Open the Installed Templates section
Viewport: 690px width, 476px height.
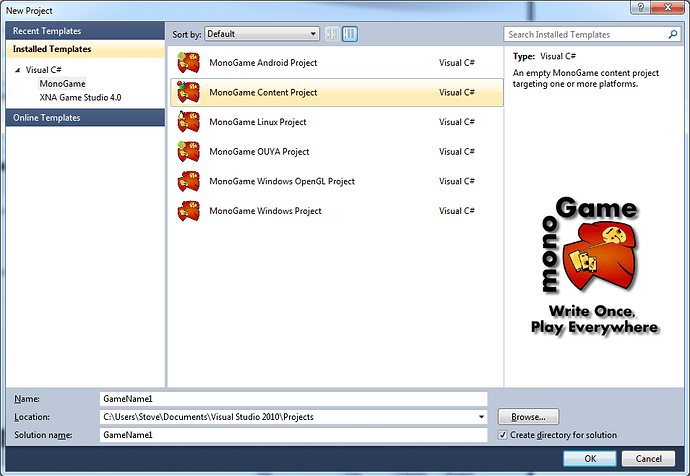click(85, 49)
